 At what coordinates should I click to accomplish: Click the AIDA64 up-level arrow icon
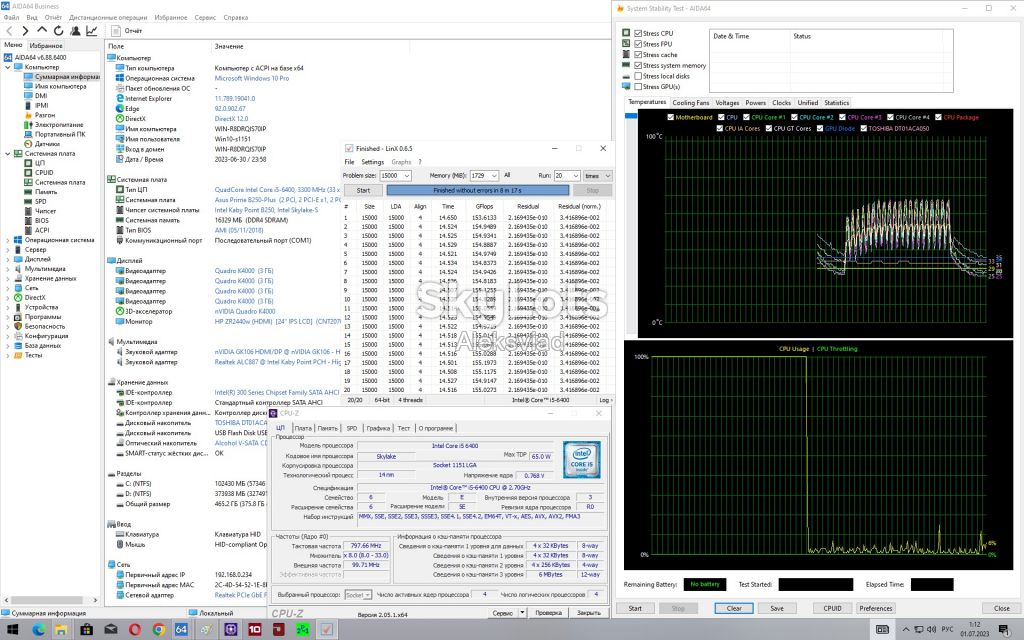click(42, 30)
